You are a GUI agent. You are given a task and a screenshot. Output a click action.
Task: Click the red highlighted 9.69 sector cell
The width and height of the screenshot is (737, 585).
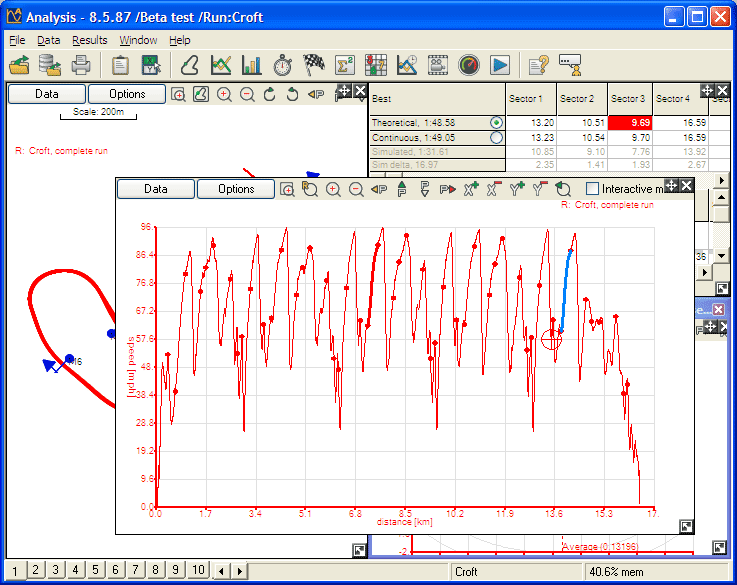628,122
